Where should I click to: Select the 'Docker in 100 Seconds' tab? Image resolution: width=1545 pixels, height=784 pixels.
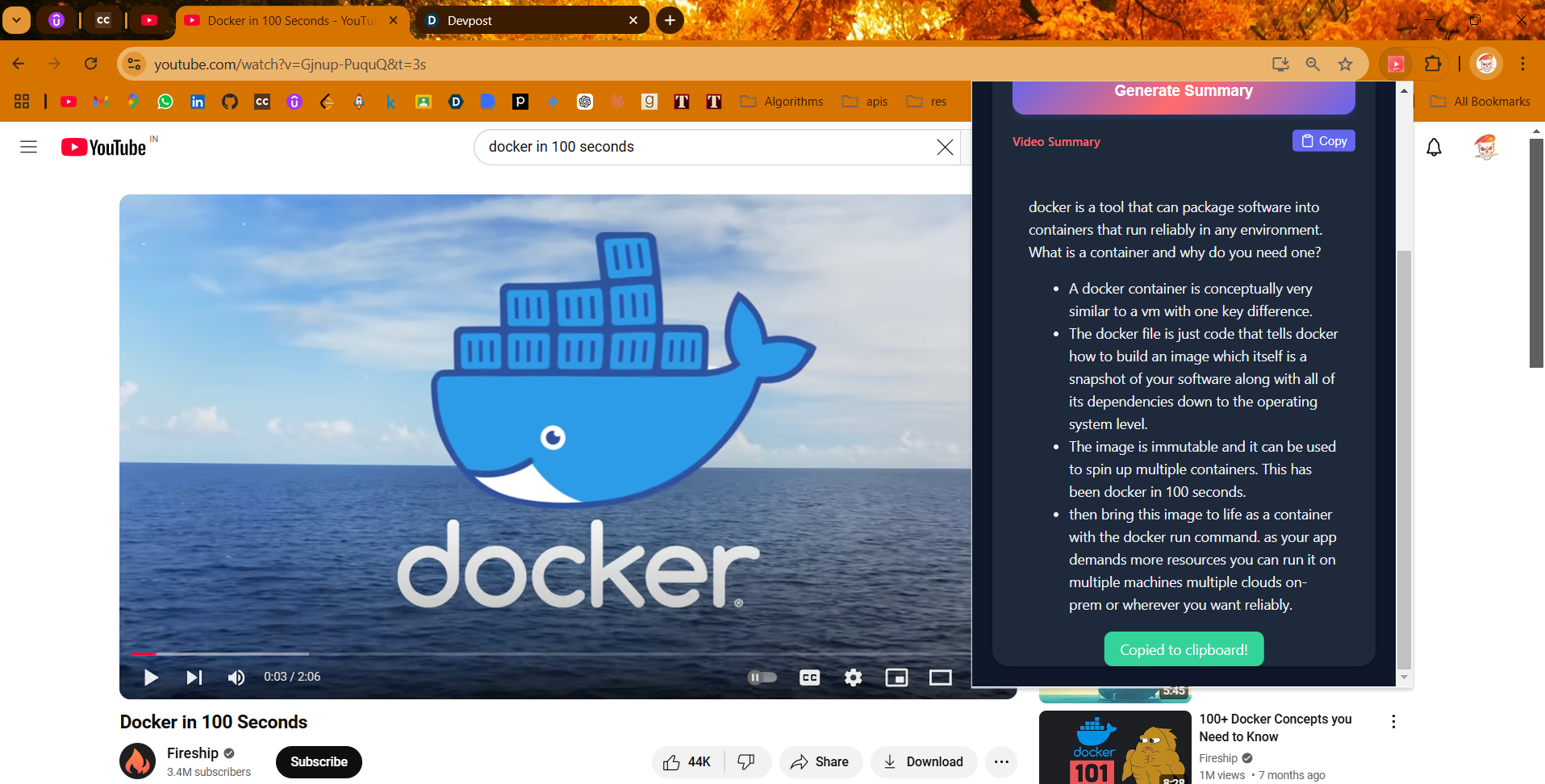[x=290, y=21]
